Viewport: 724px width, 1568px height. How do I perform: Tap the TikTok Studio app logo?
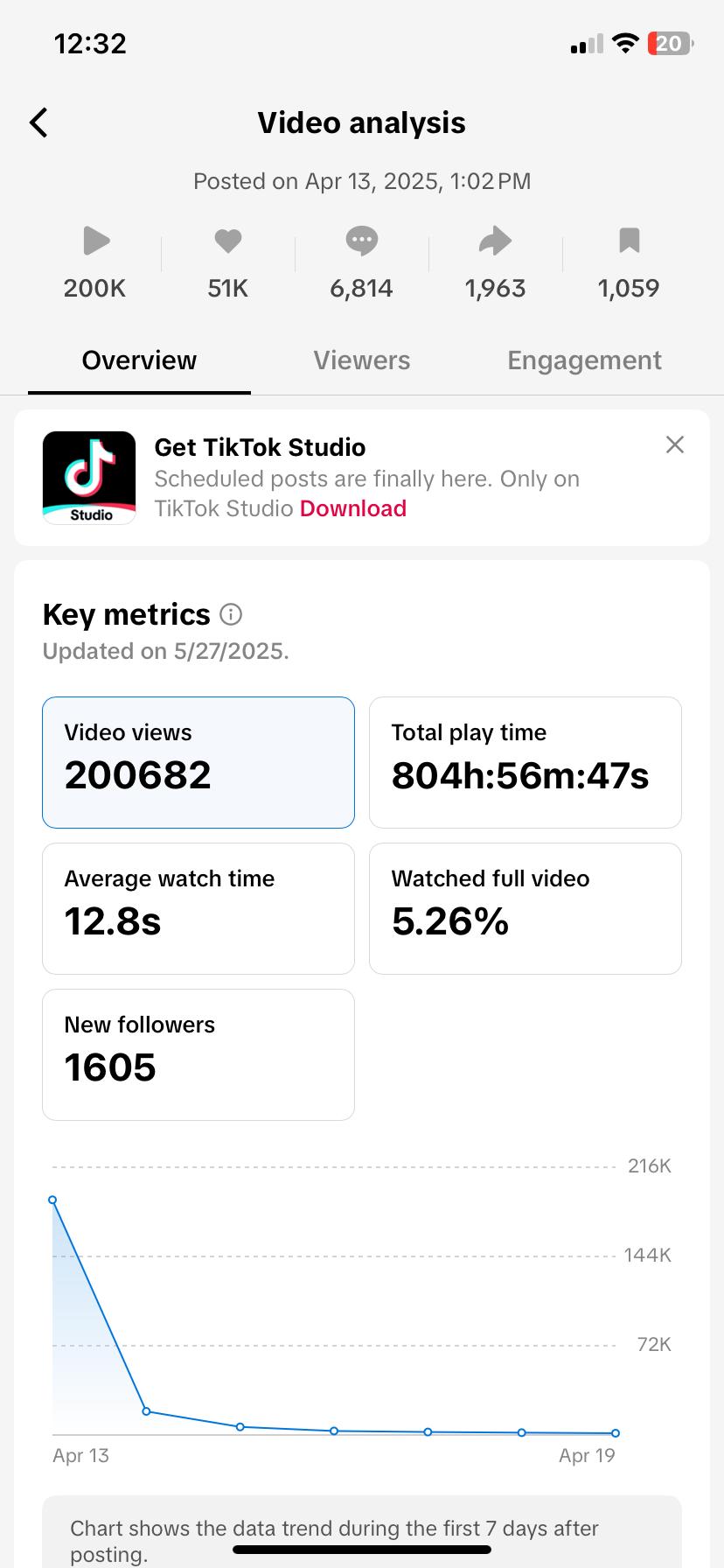click(x=89, y=478)
